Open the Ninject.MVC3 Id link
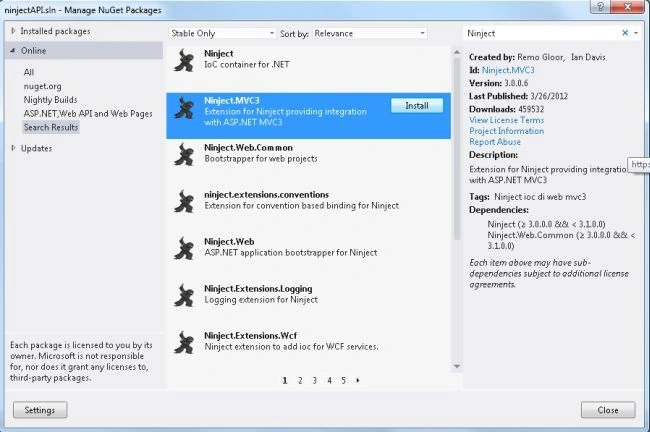The height and width of the screenshot is (432, 650). [x=508, y=70]
